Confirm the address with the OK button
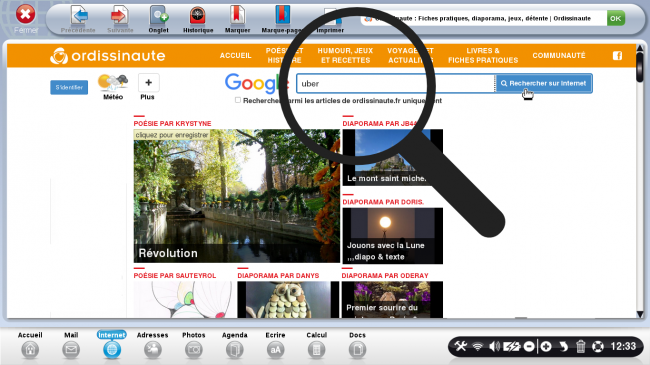 [x=616, y=18]
